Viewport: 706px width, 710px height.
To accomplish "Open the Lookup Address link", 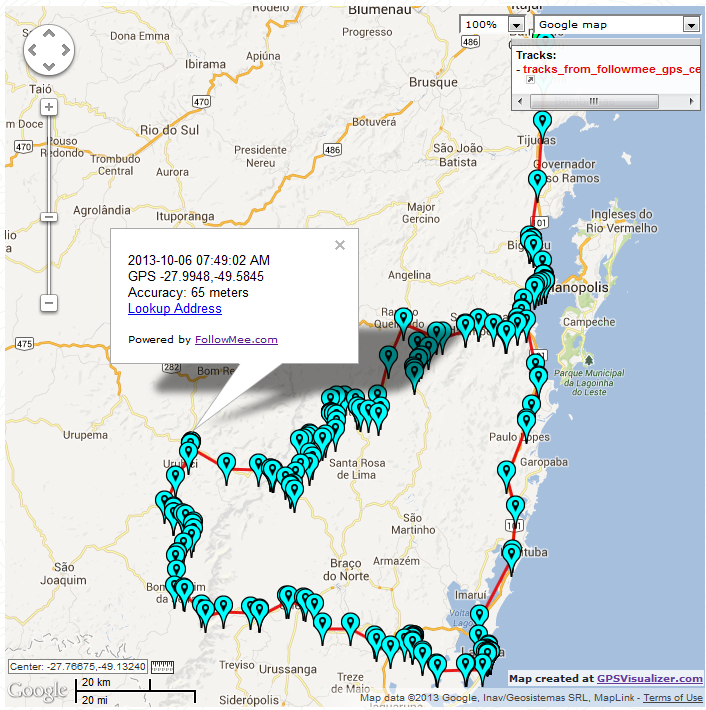I will point(174,308).
